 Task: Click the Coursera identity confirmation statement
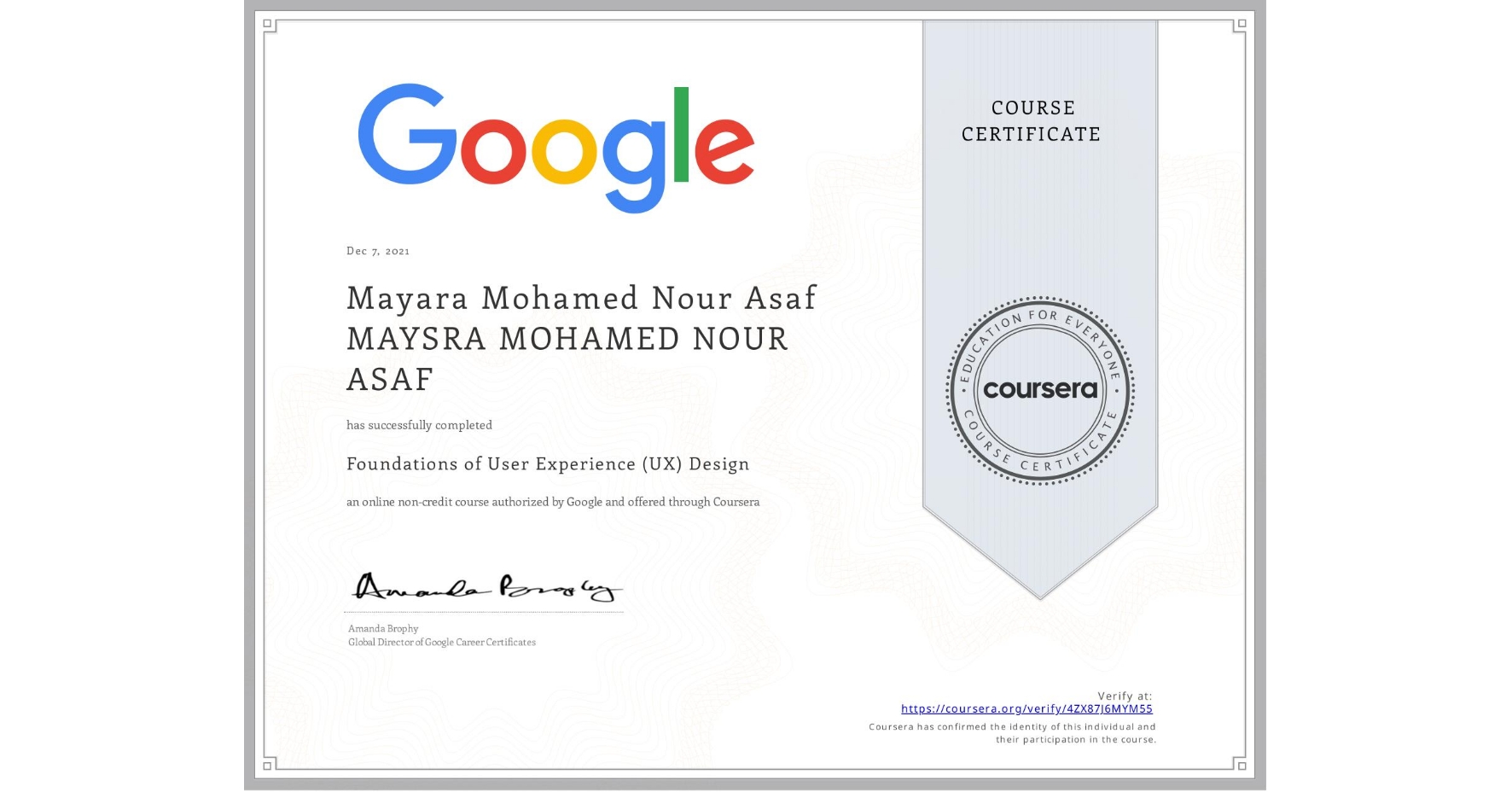tap(1011, 732)
